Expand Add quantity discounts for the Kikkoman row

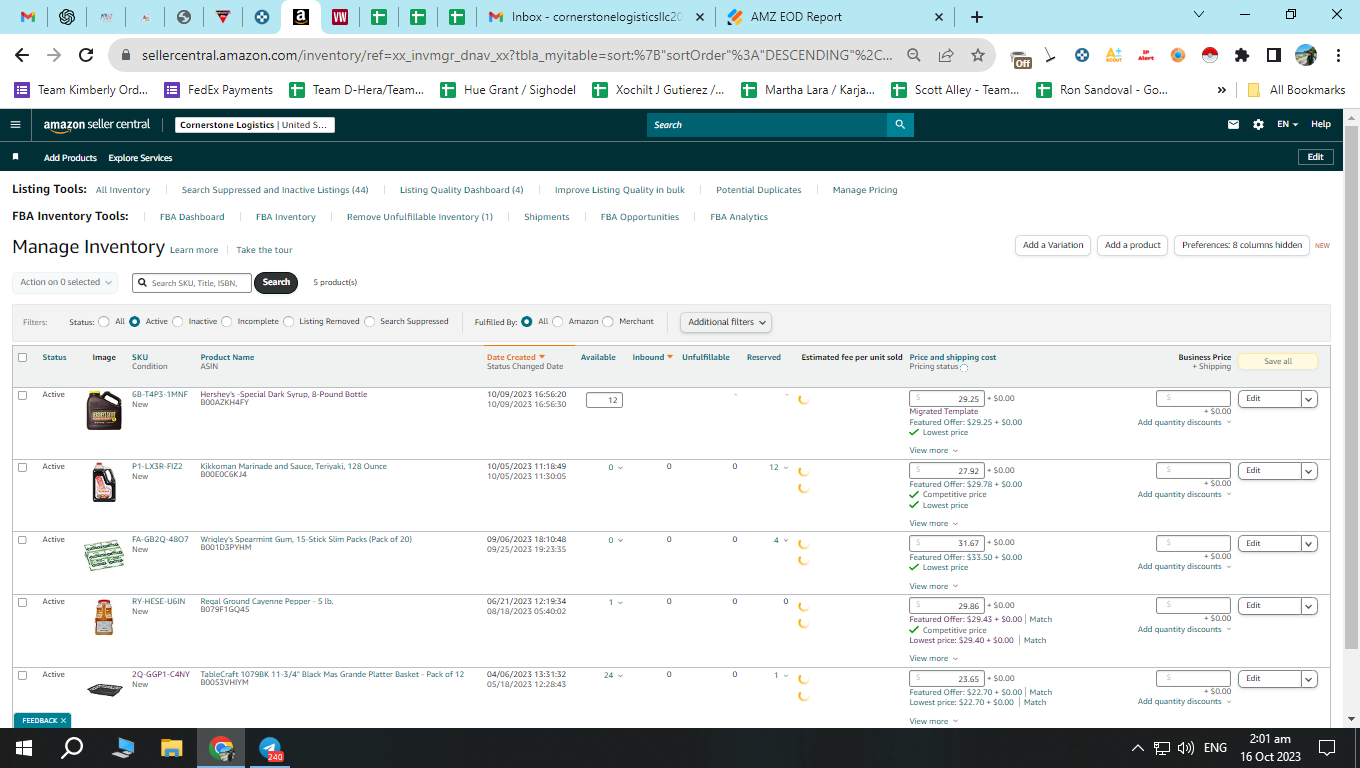[x=1184, y=495]
